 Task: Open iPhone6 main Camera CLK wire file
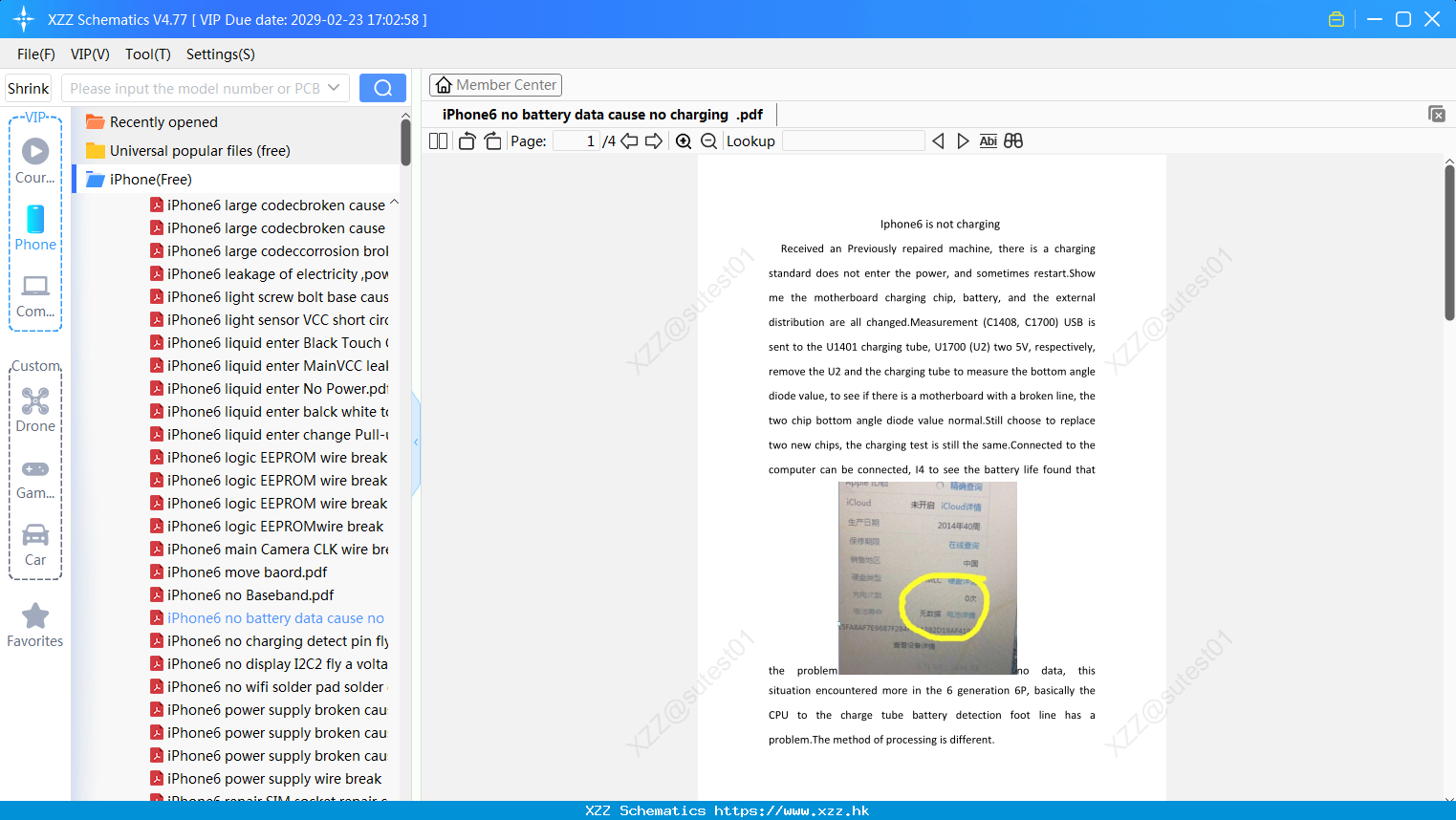pyautogui.click(x=270, y=550)
